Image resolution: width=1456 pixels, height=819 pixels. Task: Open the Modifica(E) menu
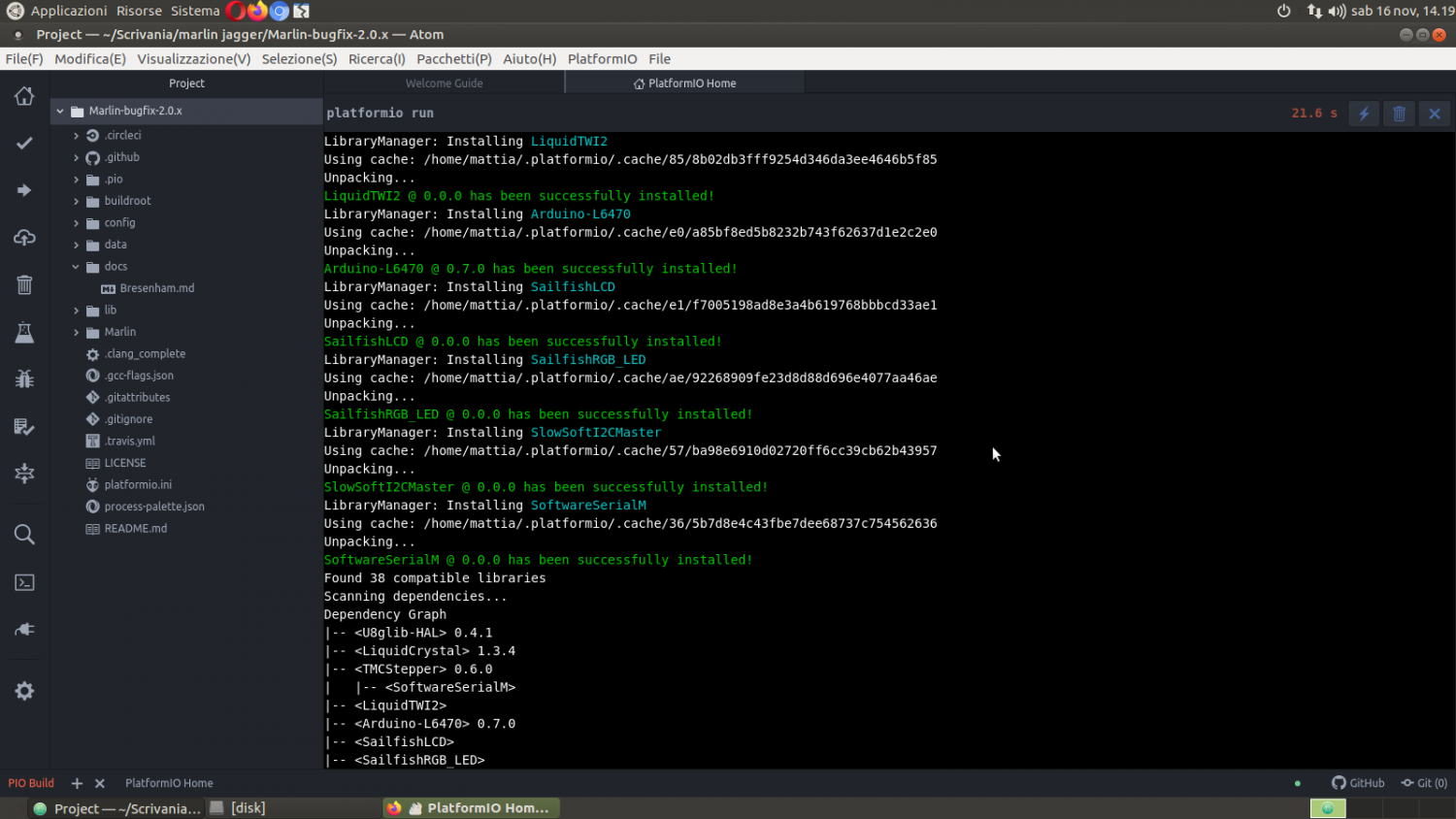point(90,59)
